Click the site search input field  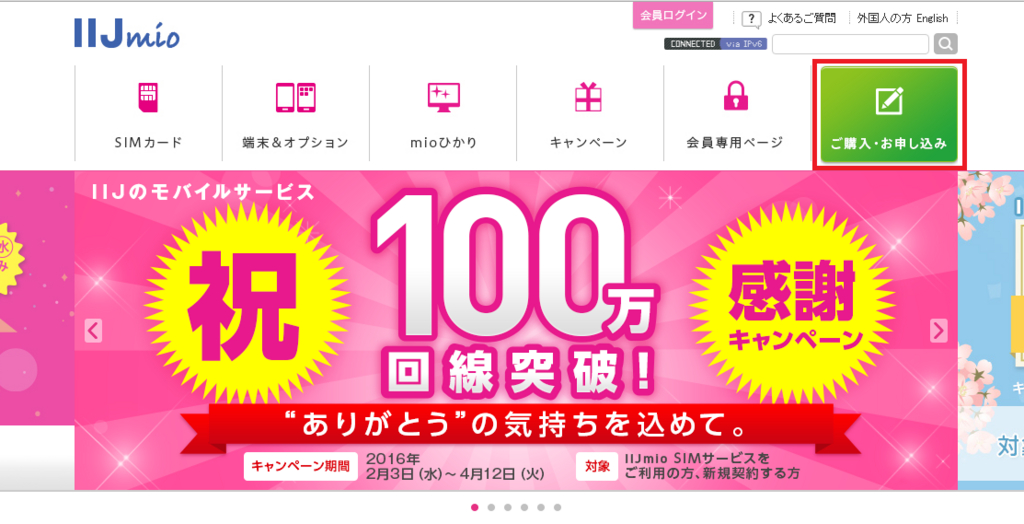point(850,44)
